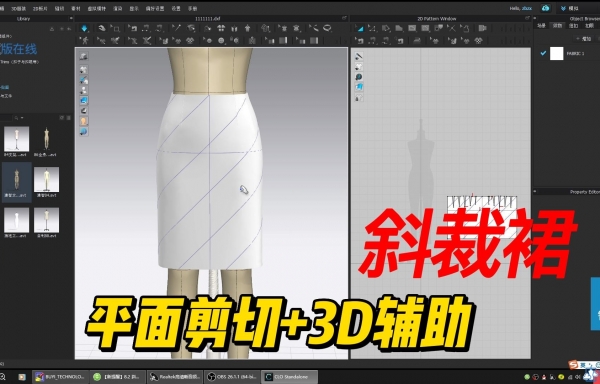Click the last oval icon in 3D toolbar top row

pyautogui.click(x=327, y=28)
